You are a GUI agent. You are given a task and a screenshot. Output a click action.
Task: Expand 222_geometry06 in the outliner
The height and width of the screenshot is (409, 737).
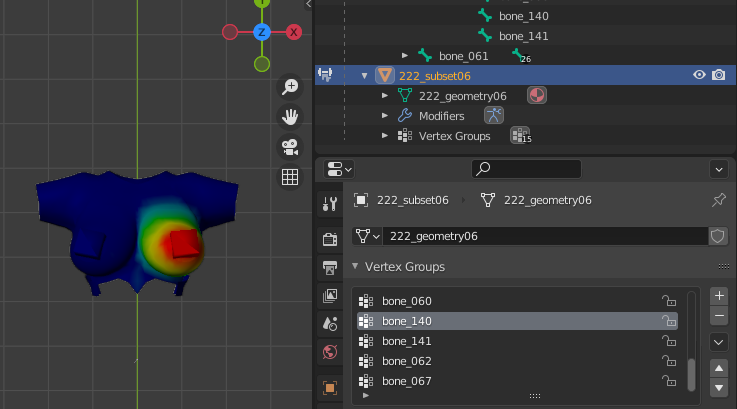pos(385,95)
